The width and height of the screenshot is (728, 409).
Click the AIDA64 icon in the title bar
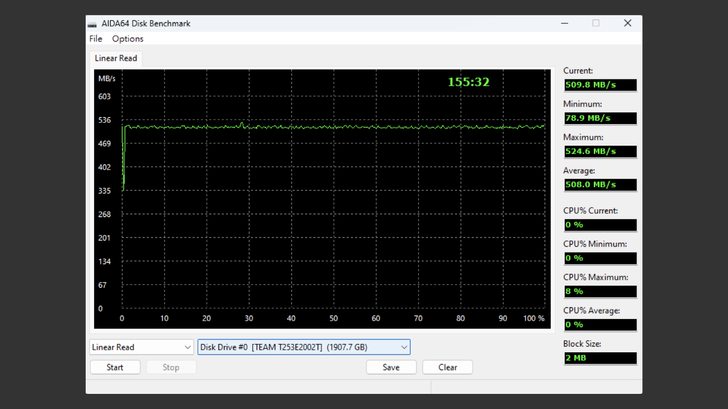(x=93, y=23)
